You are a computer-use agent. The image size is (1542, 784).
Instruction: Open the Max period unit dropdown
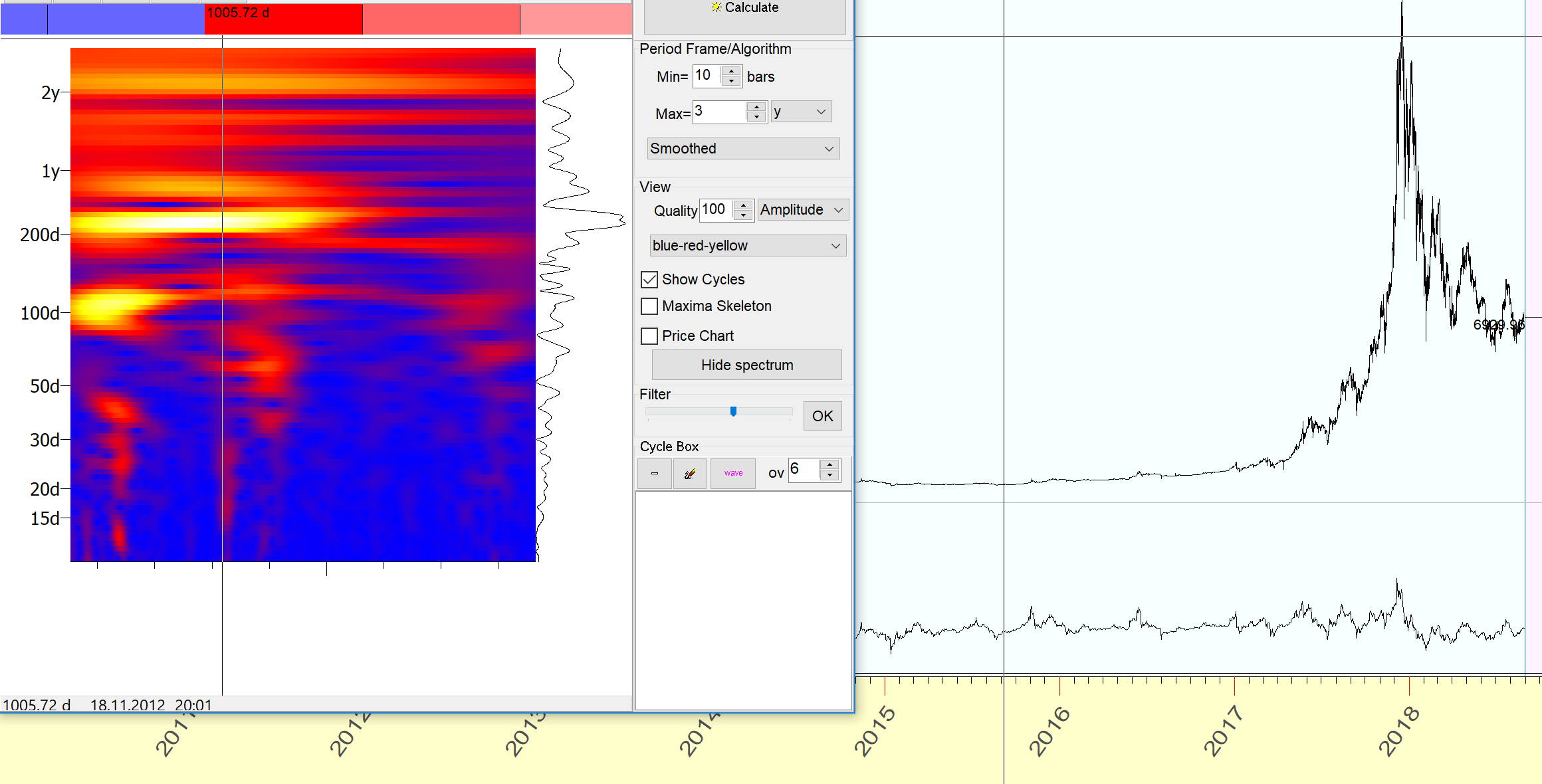pos(801,112)
